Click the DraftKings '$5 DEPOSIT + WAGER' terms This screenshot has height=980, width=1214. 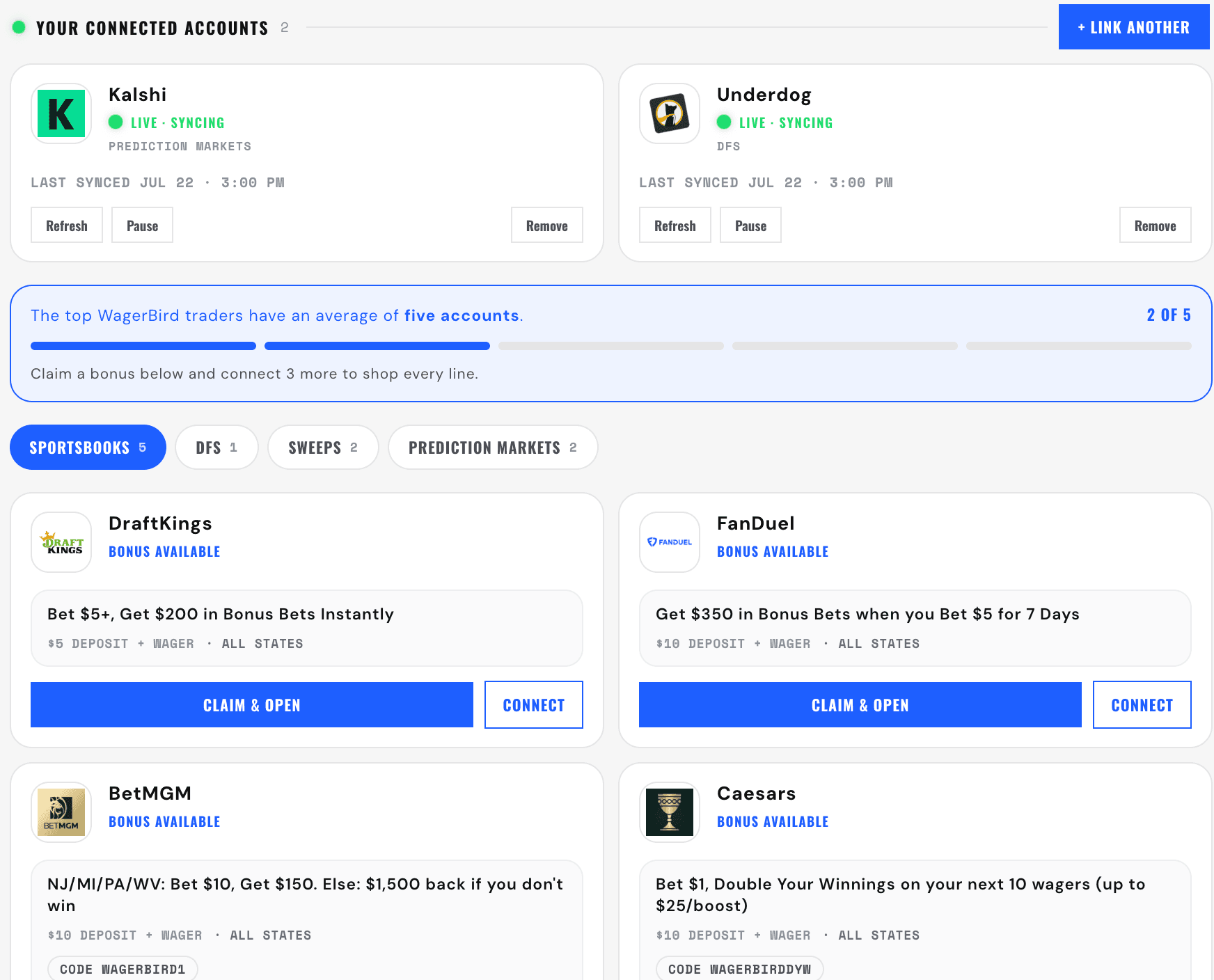pyautogui.click(x=120, y=644)
